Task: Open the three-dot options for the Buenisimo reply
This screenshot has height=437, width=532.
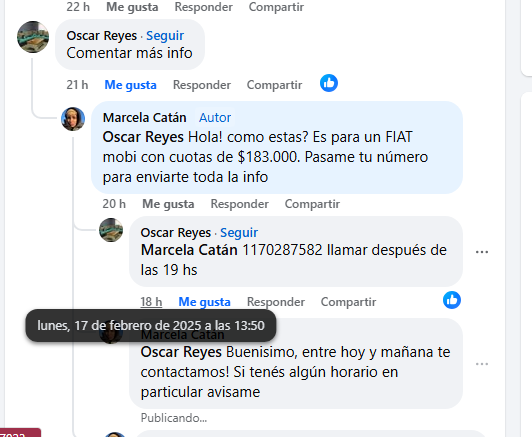Action: coord(482,364)
